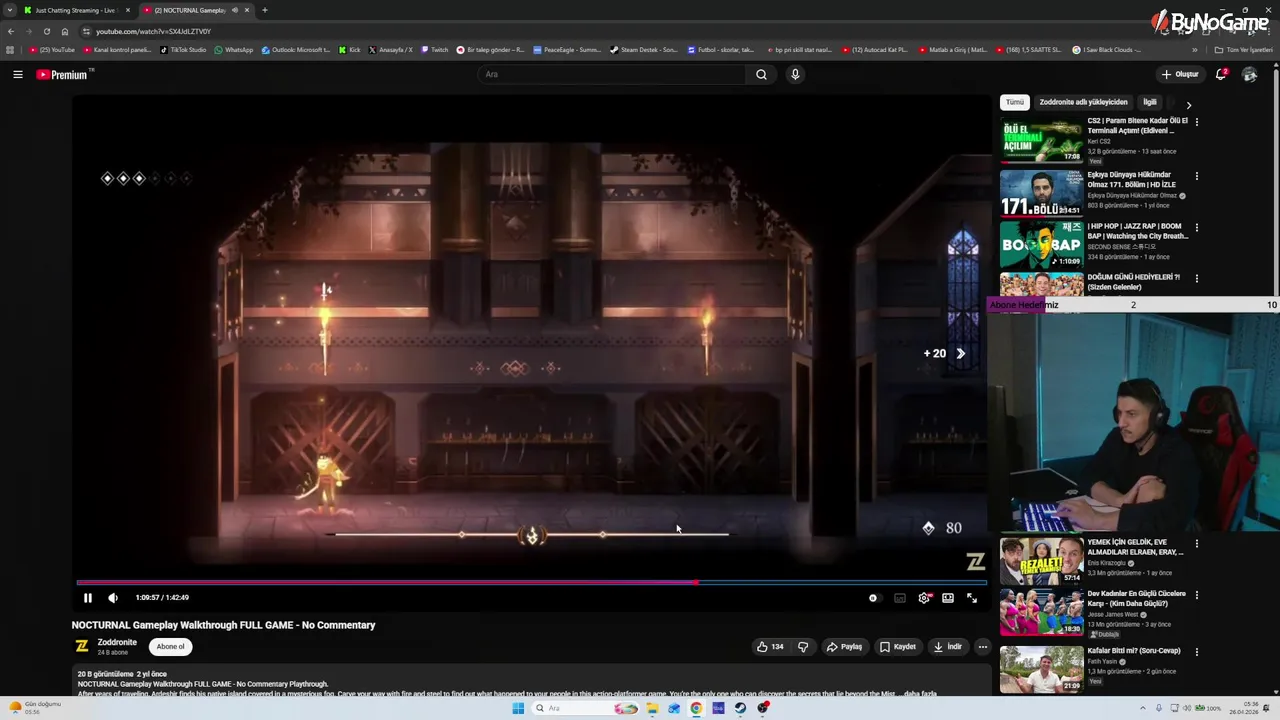Expand the description with daha fazla
The width and height of the screenshot is (1280, 720).
[922, 693]
